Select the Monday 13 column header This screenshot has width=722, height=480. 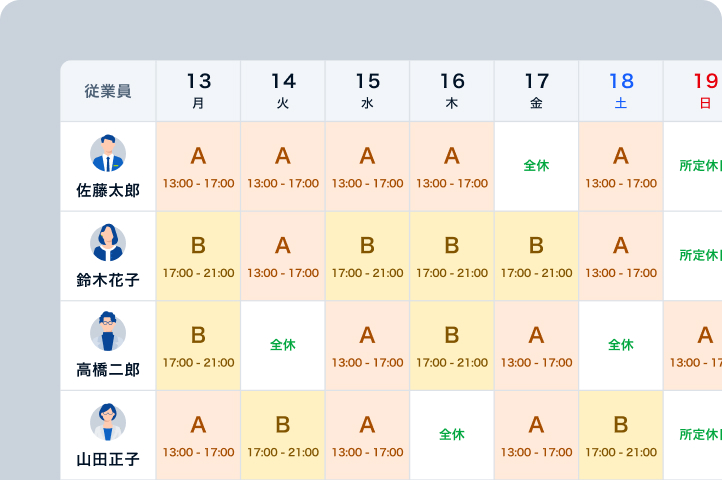[x=198, y=90]
